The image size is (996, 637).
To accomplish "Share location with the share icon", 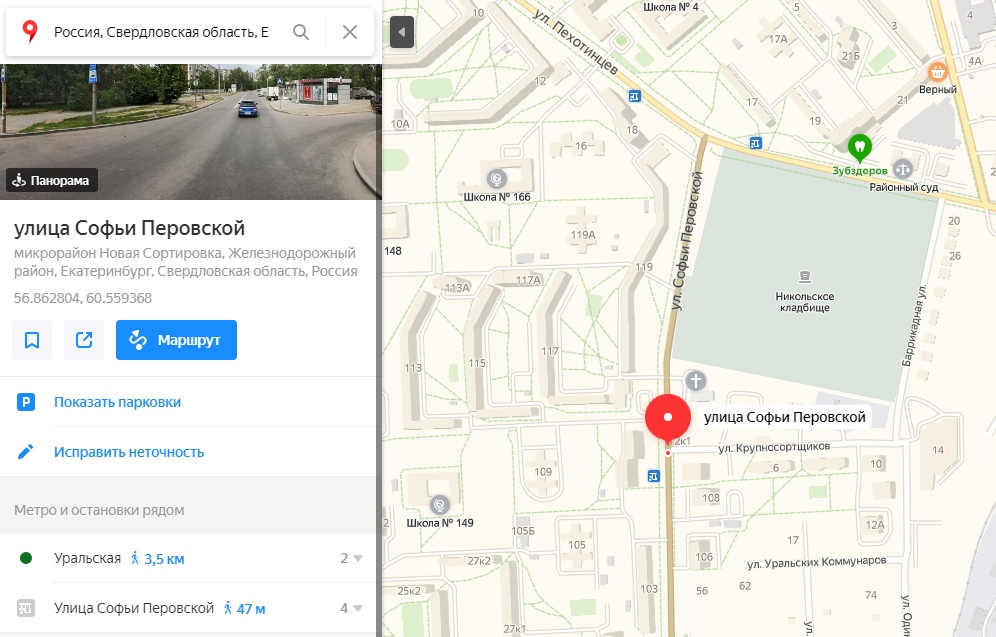I will (84, 340).
